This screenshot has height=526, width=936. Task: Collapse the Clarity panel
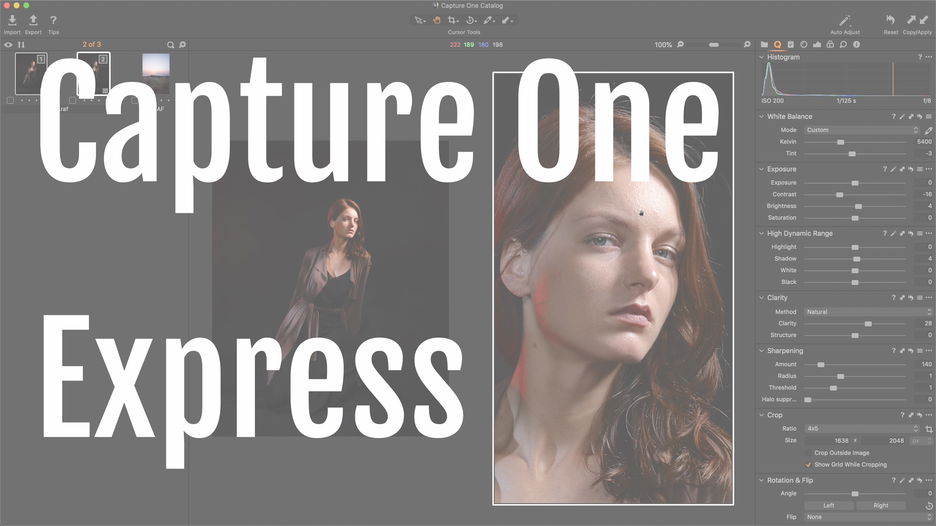(x=761, y=297)
